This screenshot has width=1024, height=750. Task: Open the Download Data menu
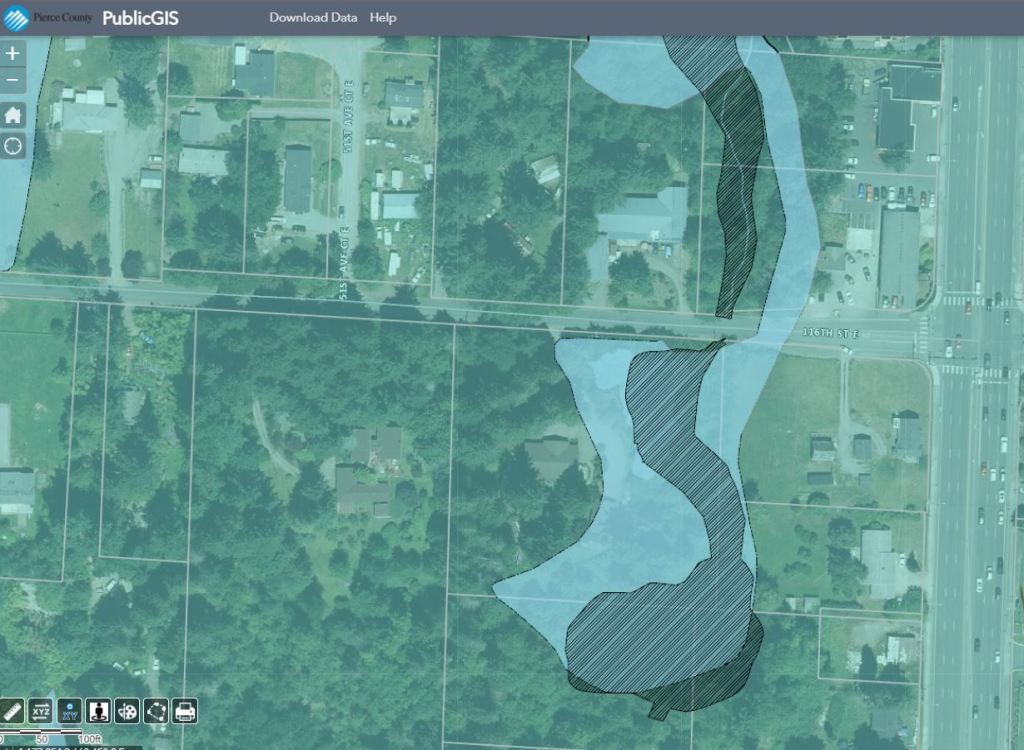coord(313,17)
